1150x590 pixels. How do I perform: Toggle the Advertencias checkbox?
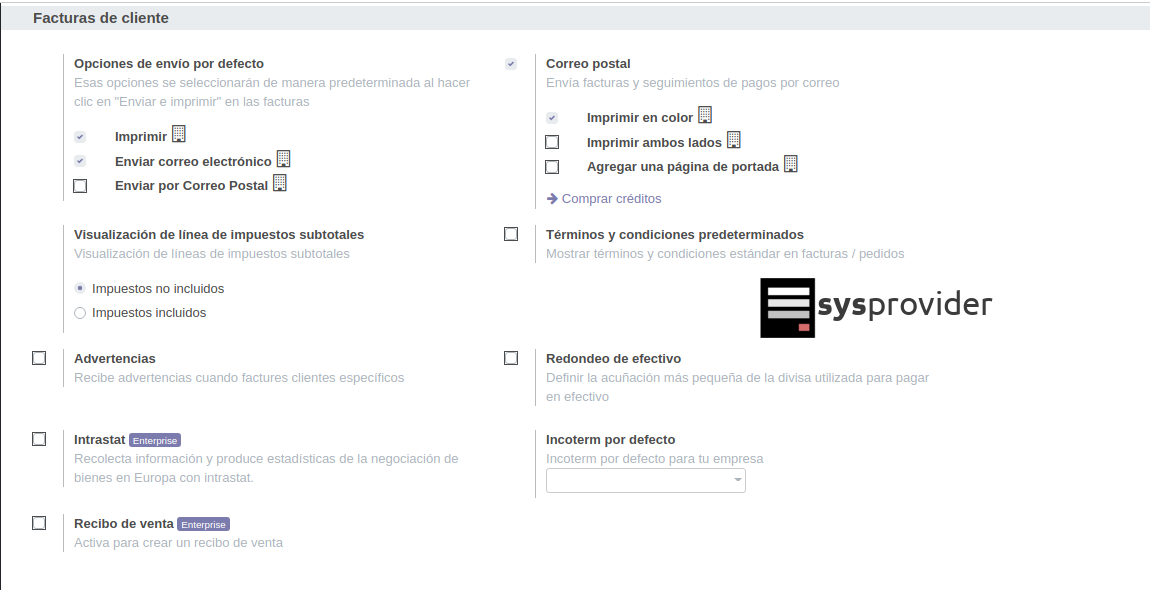click(x=39, y=358)
